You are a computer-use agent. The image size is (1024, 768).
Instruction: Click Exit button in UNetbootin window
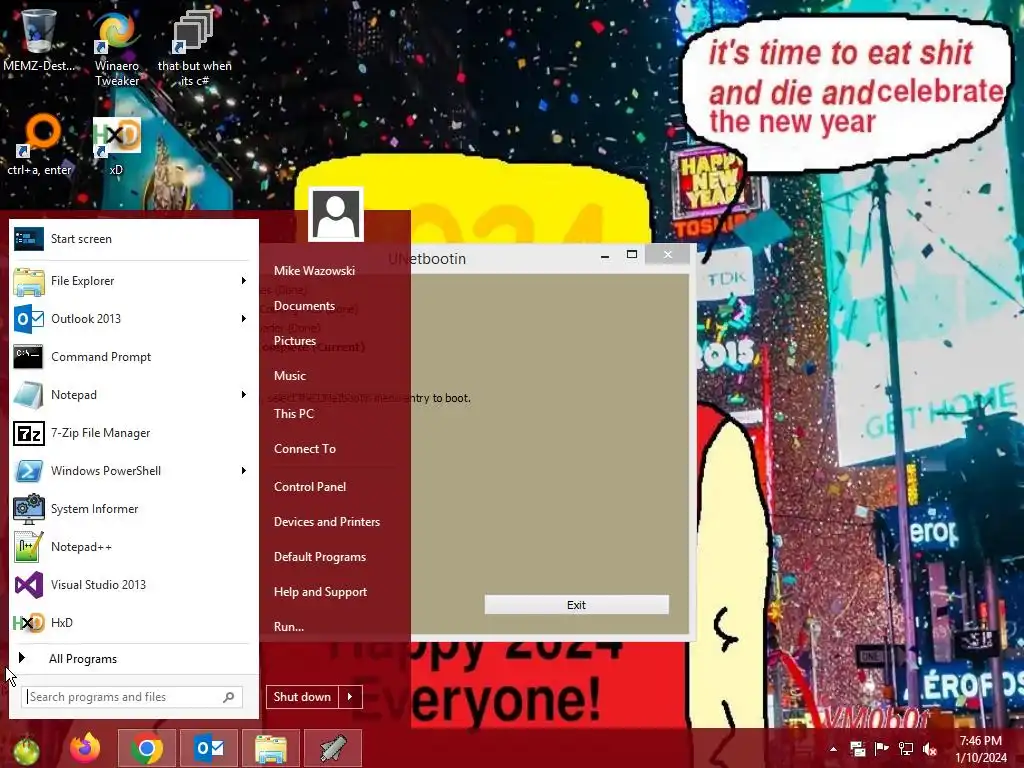coord(577,605)
